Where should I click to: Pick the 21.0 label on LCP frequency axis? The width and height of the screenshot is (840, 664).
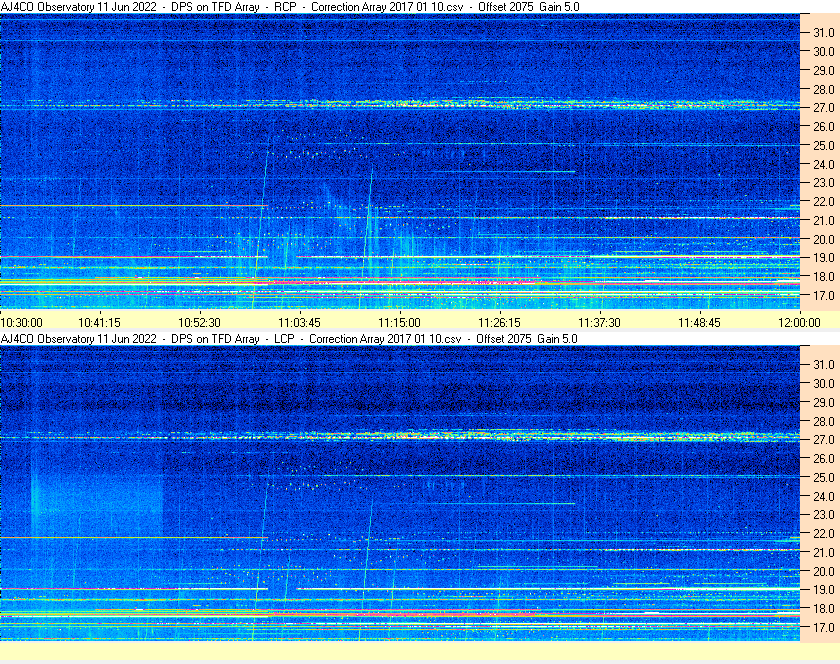click(824, 552)
